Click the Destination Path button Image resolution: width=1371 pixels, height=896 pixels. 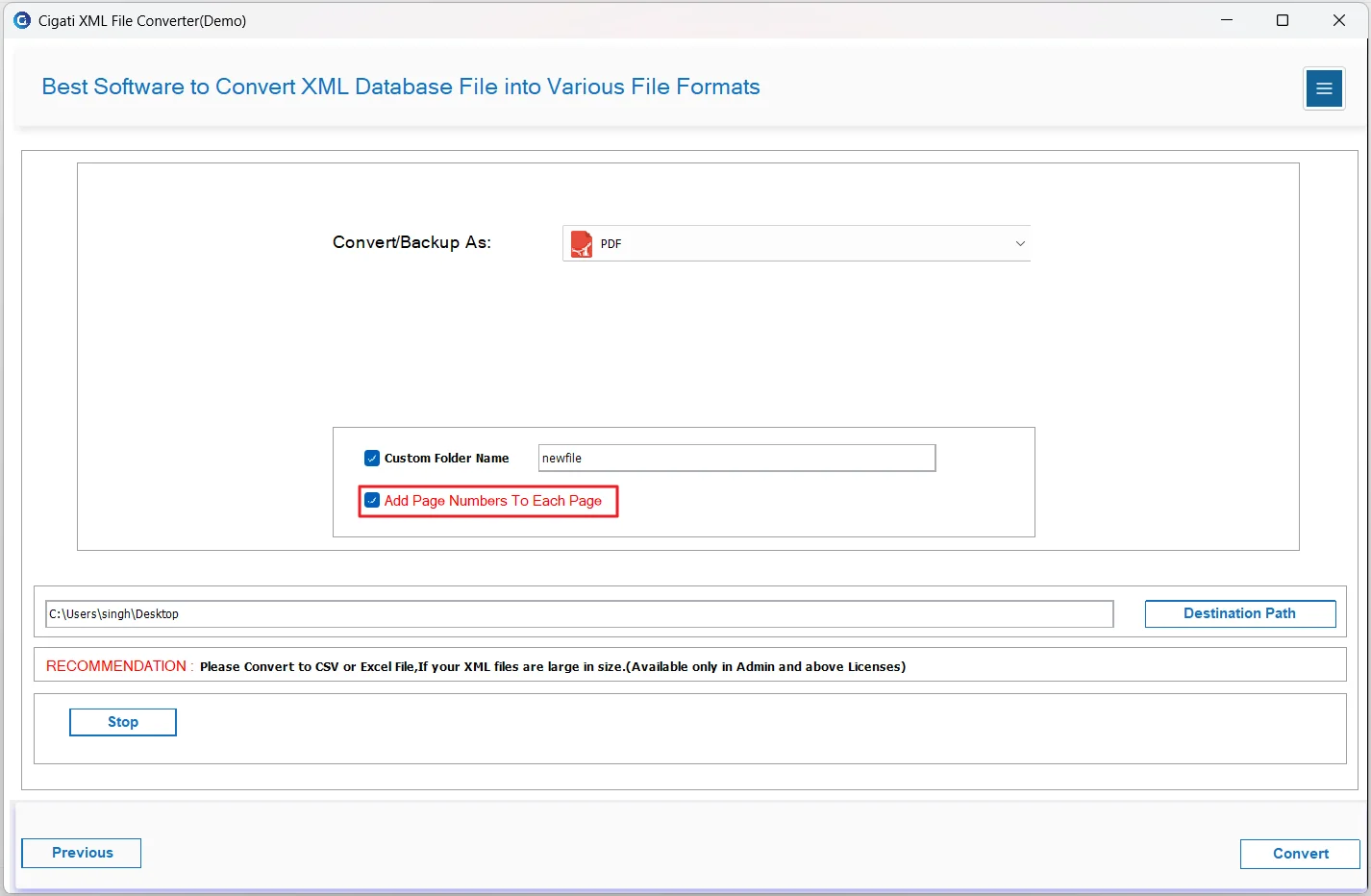tap(1240, 614)
